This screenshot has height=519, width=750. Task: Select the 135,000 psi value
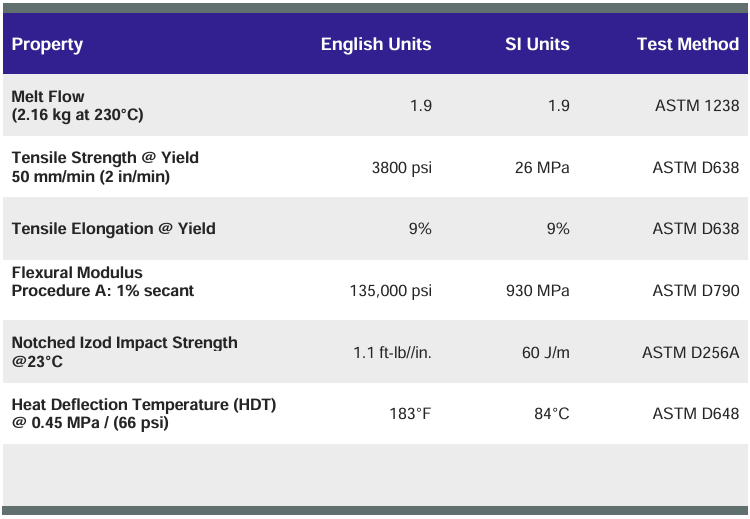coord(390,291)
